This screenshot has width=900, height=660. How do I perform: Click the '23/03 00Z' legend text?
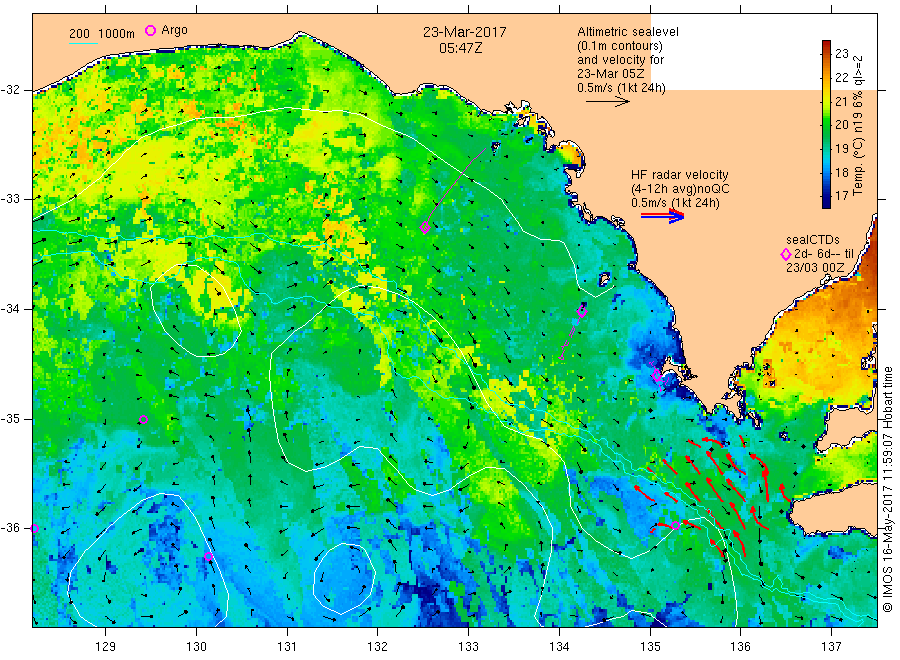[x=814, y=268]
